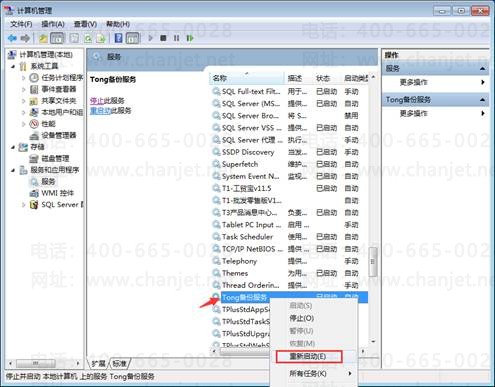
Task: Open the 帮助(H) menu
Action: (x=118, y=24)
